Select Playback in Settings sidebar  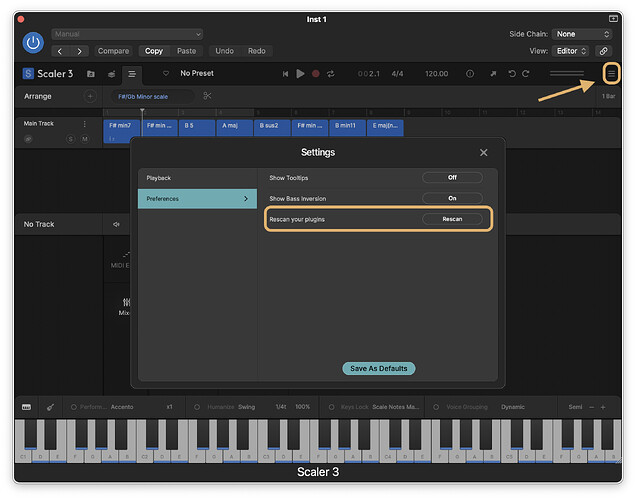(x=197, y=178)
